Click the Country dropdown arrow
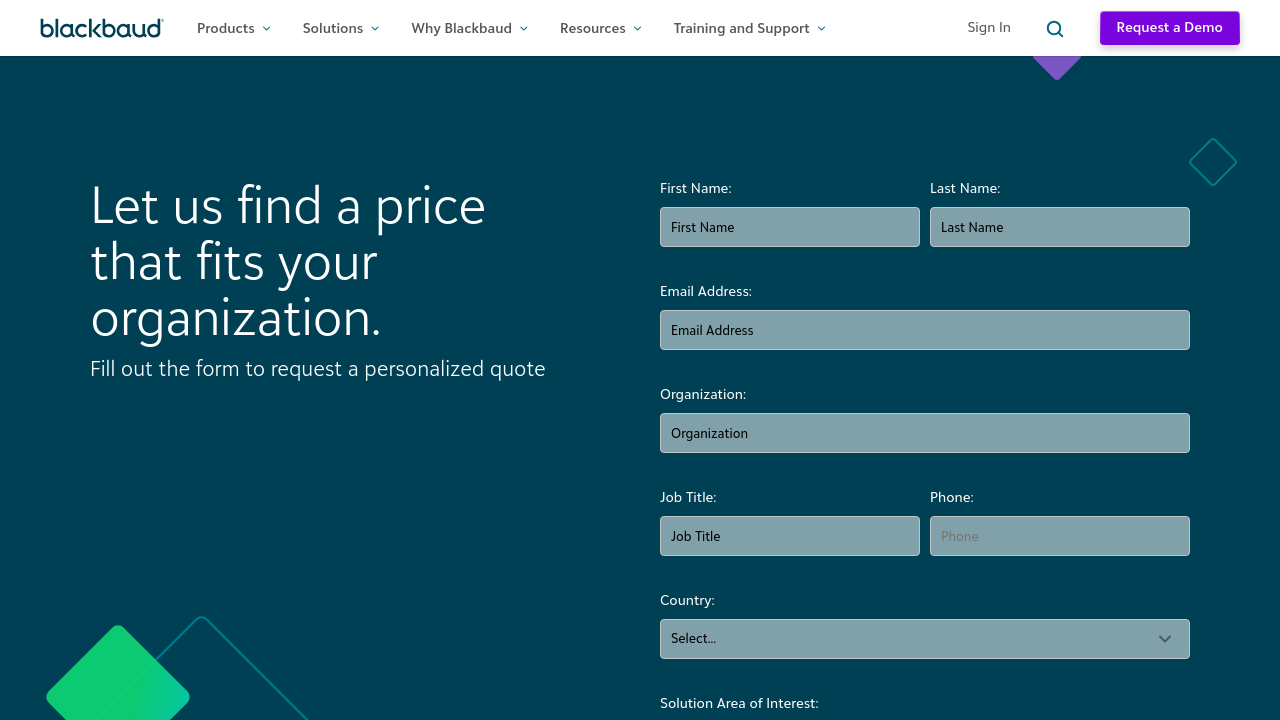Image resolution: width=1280 pixels, height=720 pixels. coord(1165,639)
